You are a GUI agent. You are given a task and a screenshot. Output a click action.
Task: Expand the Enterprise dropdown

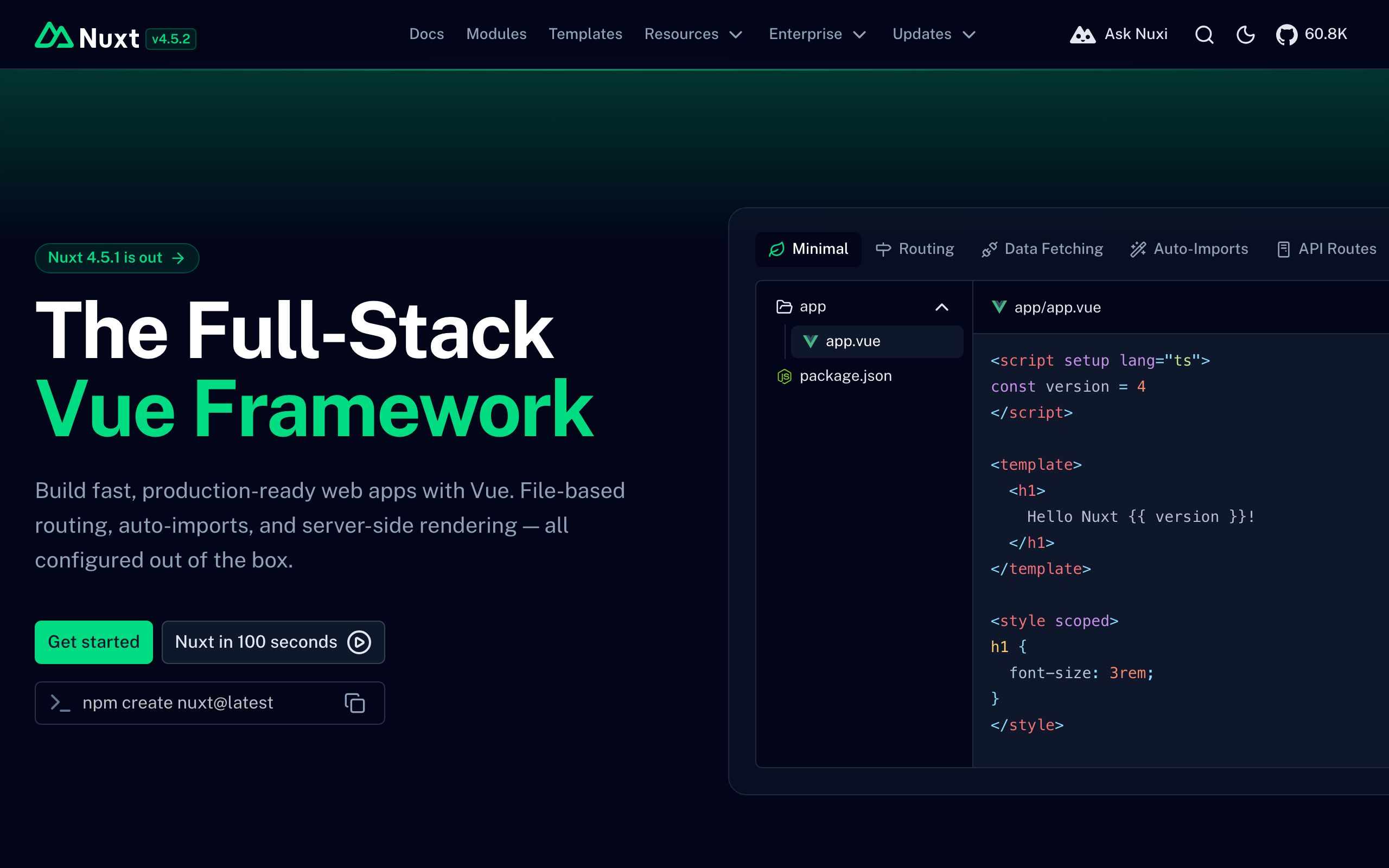point(817,34)
